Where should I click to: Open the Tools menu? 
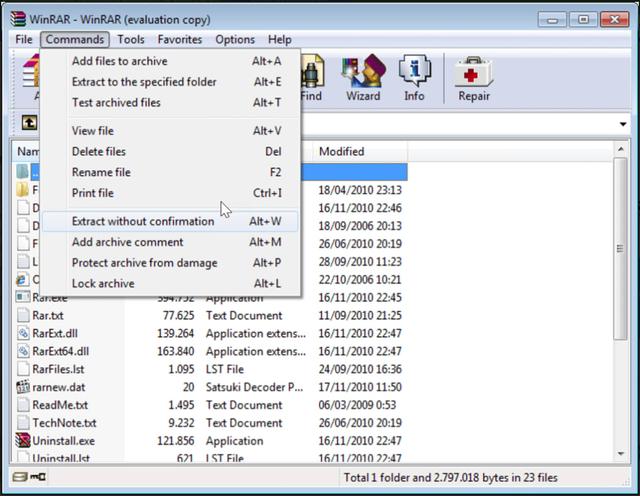point(130,39)
